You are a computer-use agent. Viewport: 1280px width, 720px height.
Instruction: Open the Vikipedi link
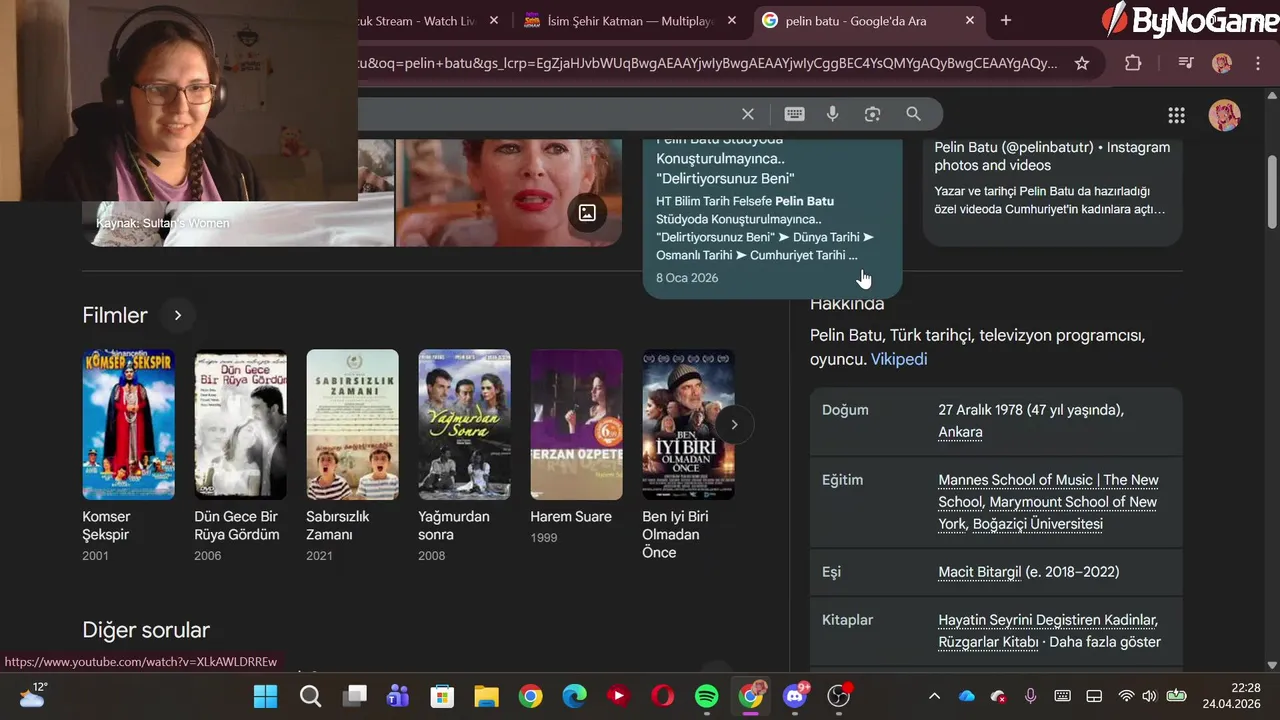899,359
